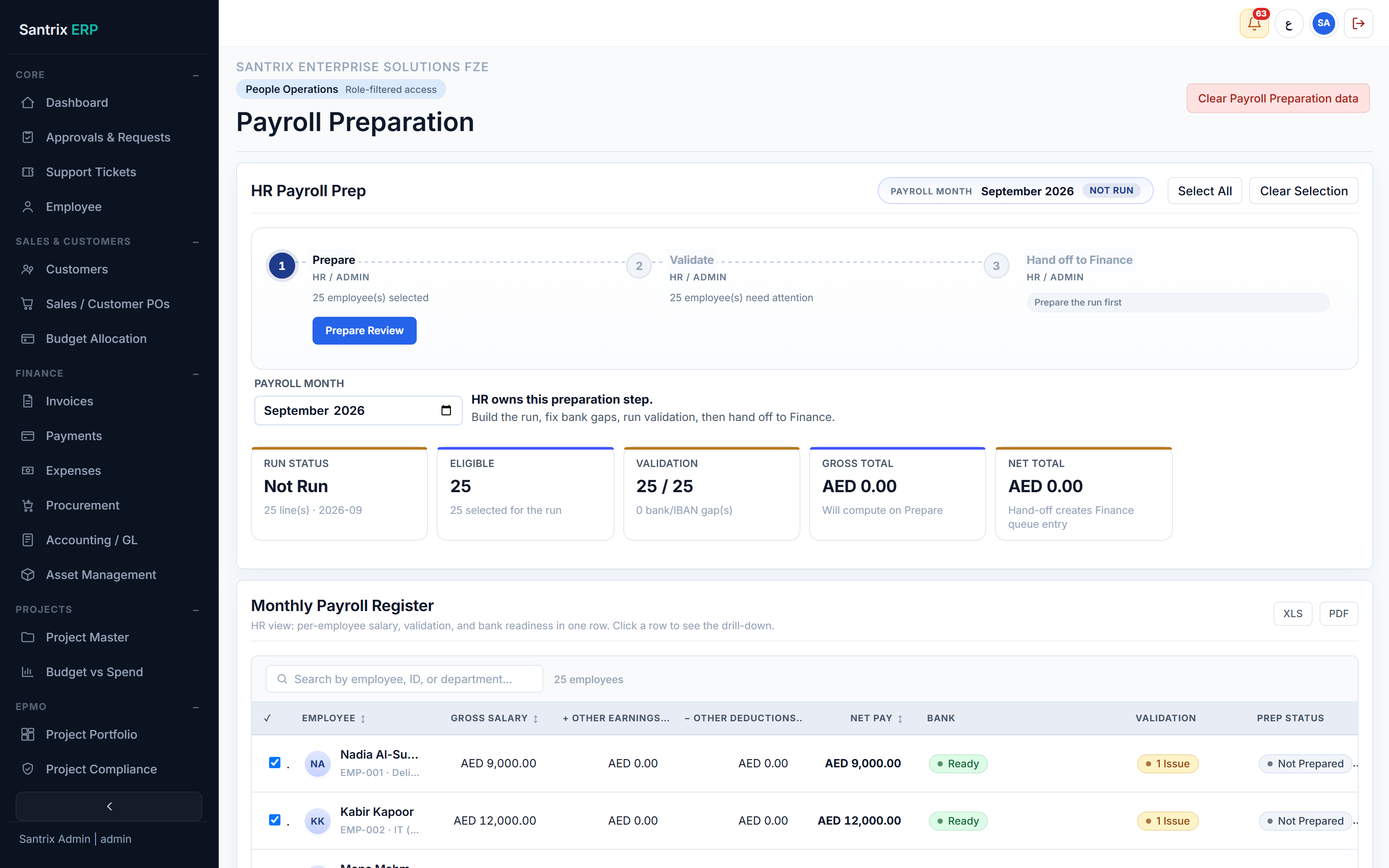Sort by Net Pay column arrows
This screenshot has height=868, width=1389.
[x=900, y=719]
